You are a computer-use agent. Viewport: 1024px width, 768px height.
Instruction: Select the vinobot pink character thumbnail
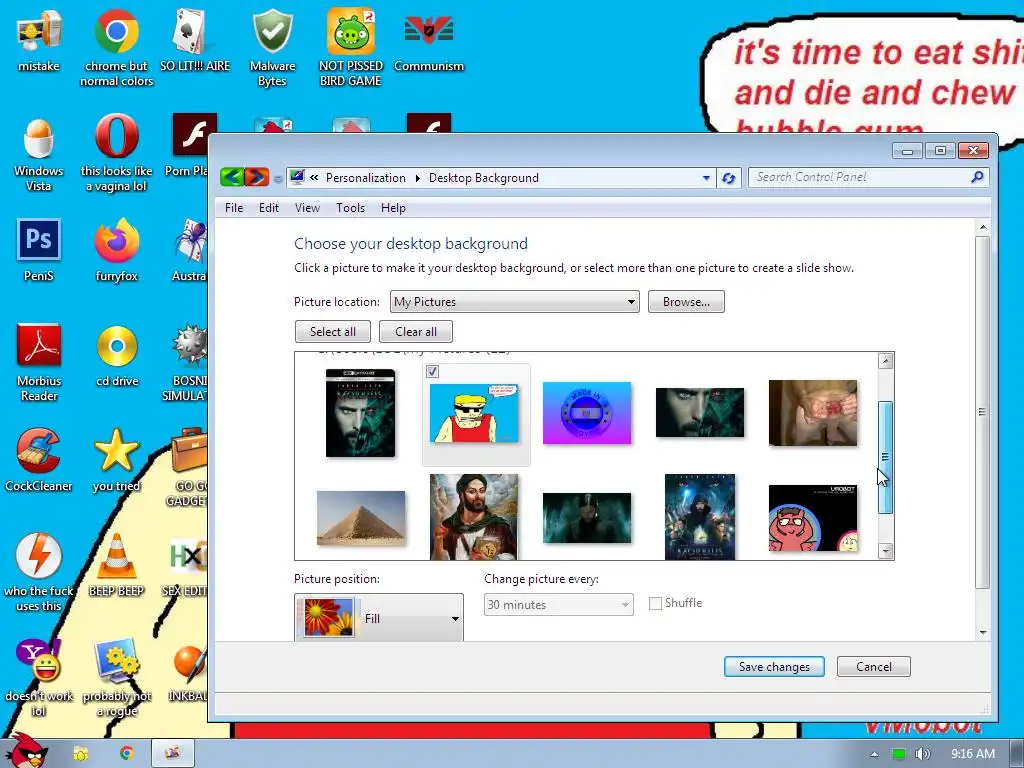coord(812,518)
